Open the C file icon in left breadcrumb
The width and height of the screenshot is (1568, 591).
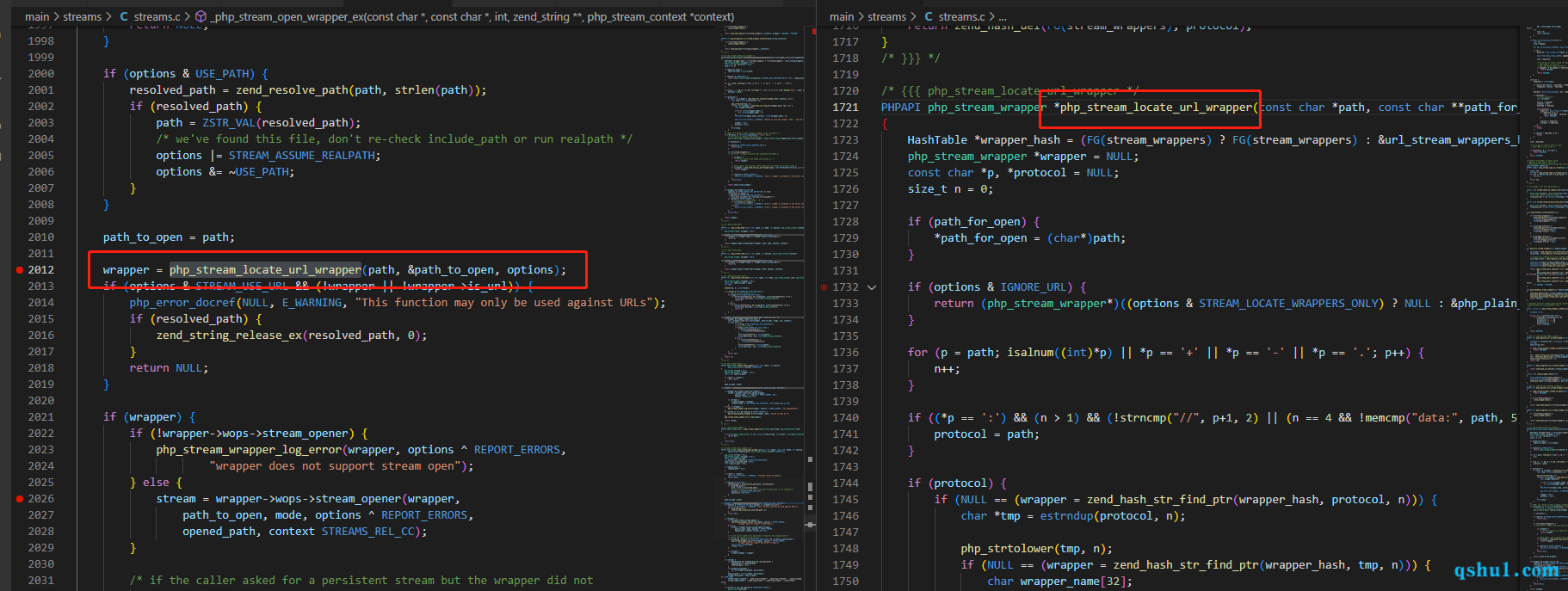coord(124,16)
